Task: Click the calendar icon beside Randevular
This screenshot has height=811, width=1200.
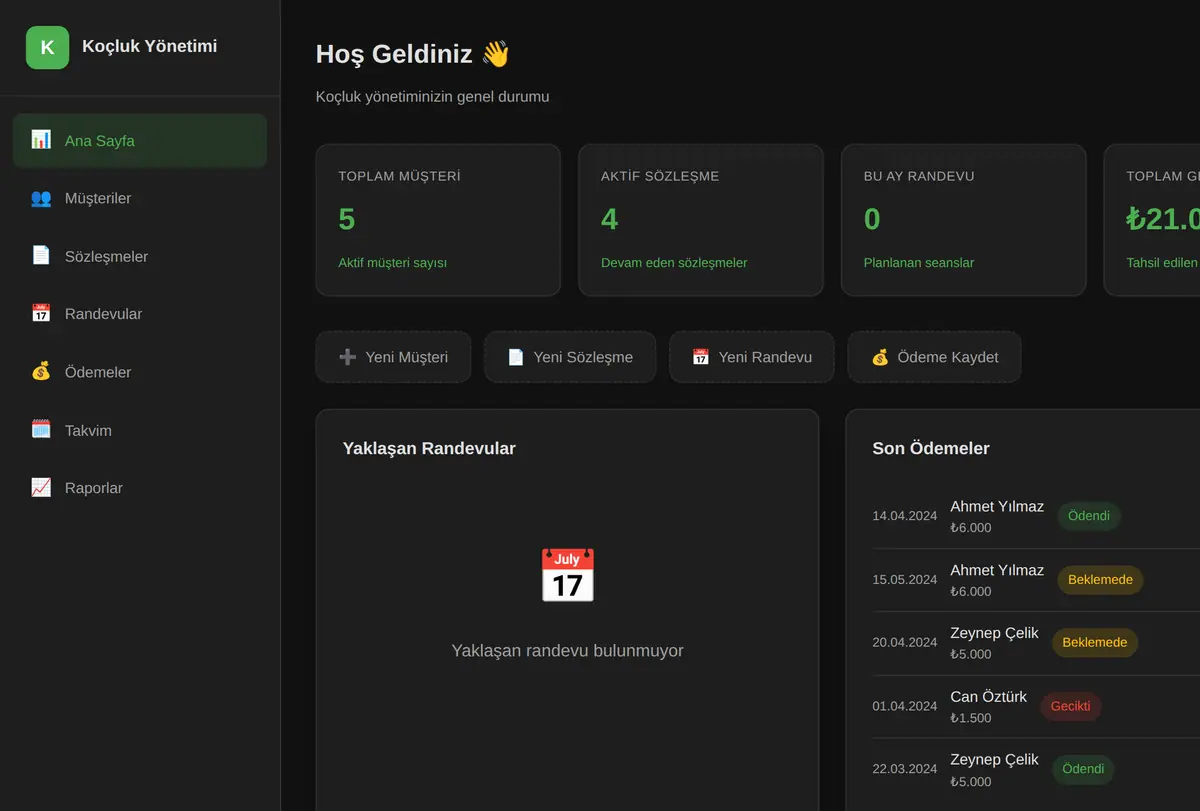Action: tap(41, 314)
